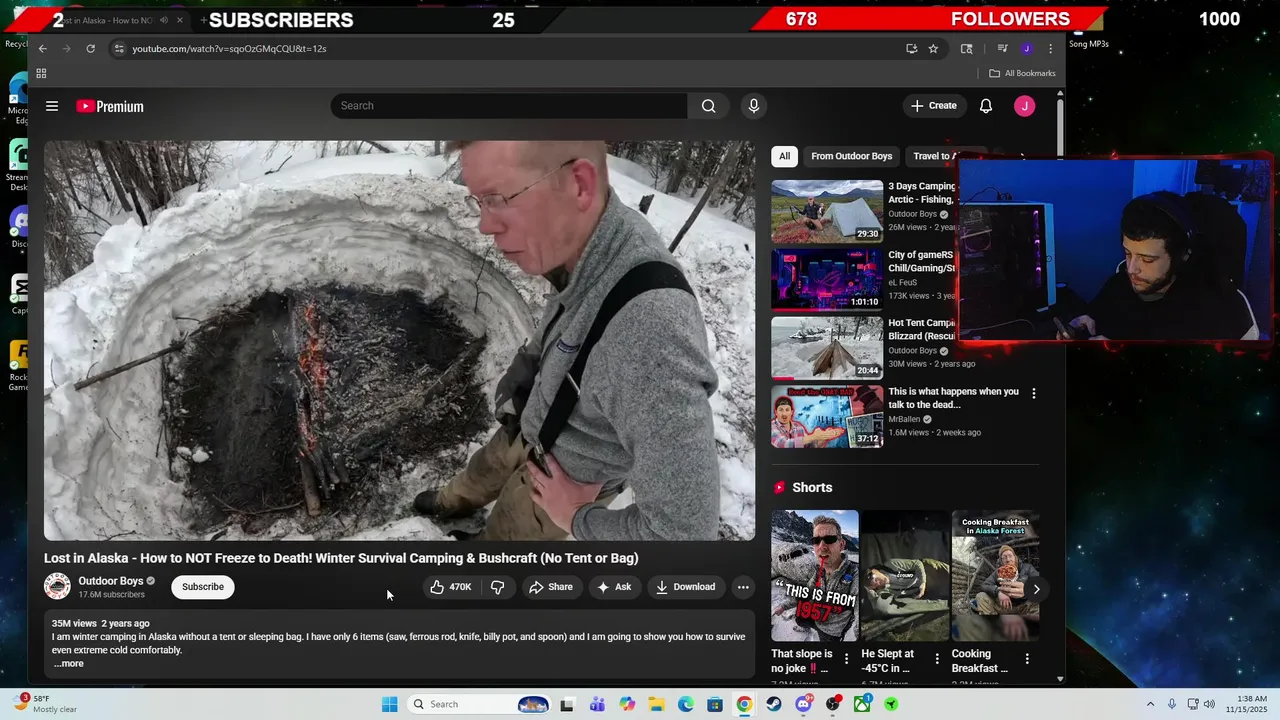Mute the tab via its speaker icon
The image size is (1280, 720).
(164, 20)
